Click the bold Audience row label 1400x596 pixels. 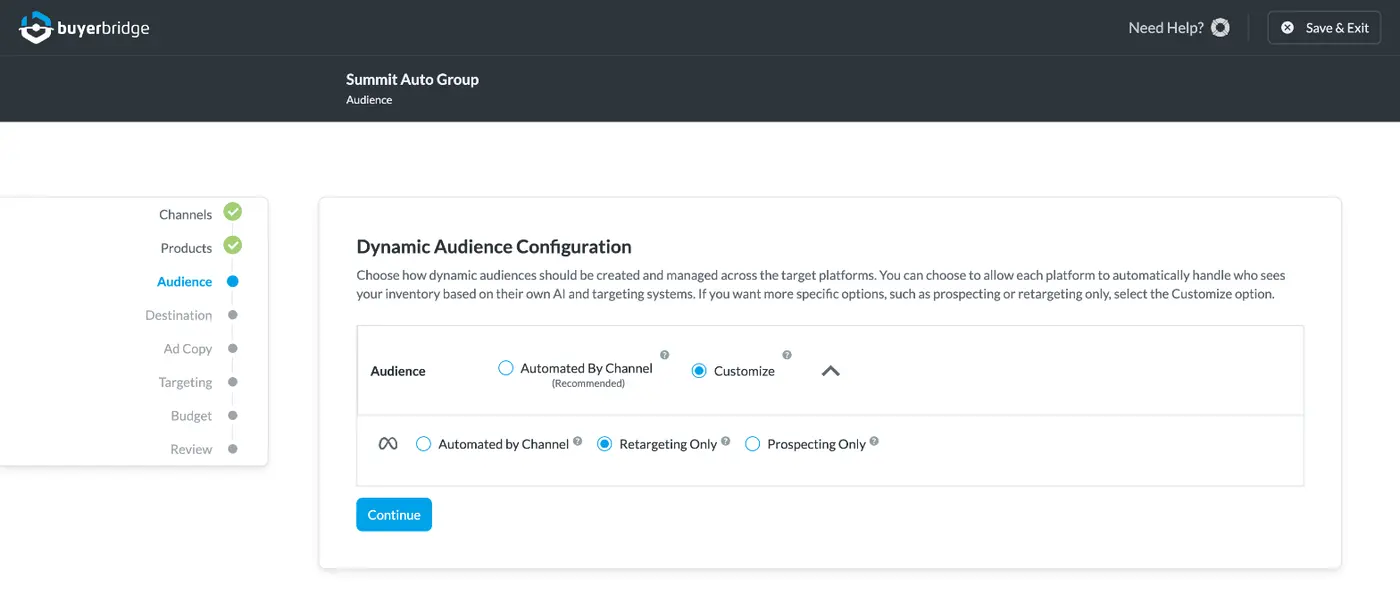coord(398,371)
